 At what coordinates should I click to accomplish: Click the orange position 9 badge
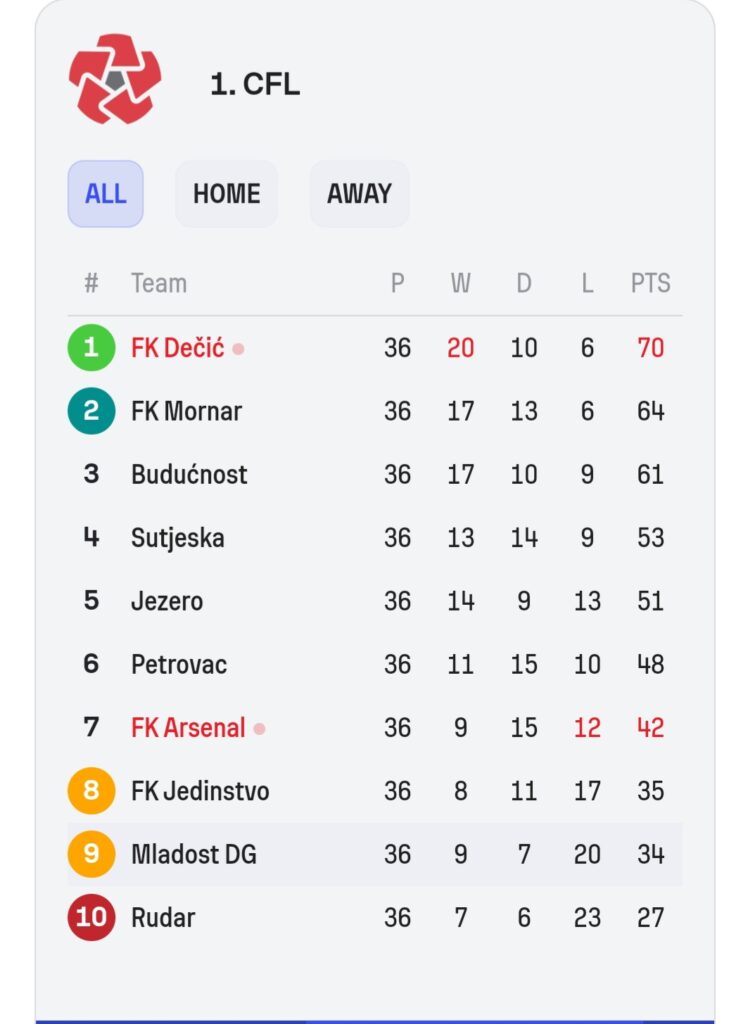(91, 854)
